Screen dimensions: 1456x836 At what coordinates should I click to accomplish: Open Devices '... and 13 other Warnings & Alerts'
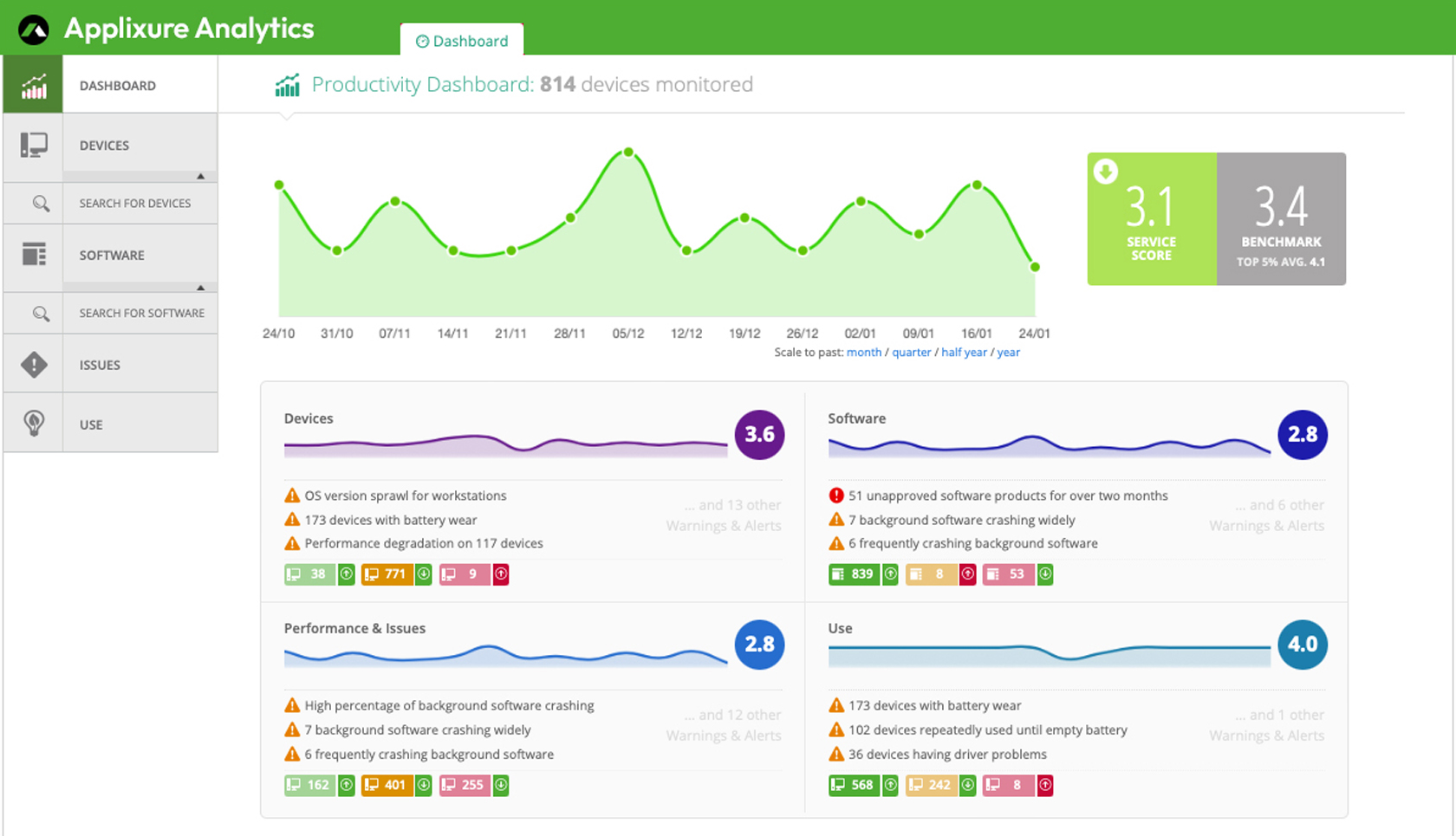coord(725,515)
